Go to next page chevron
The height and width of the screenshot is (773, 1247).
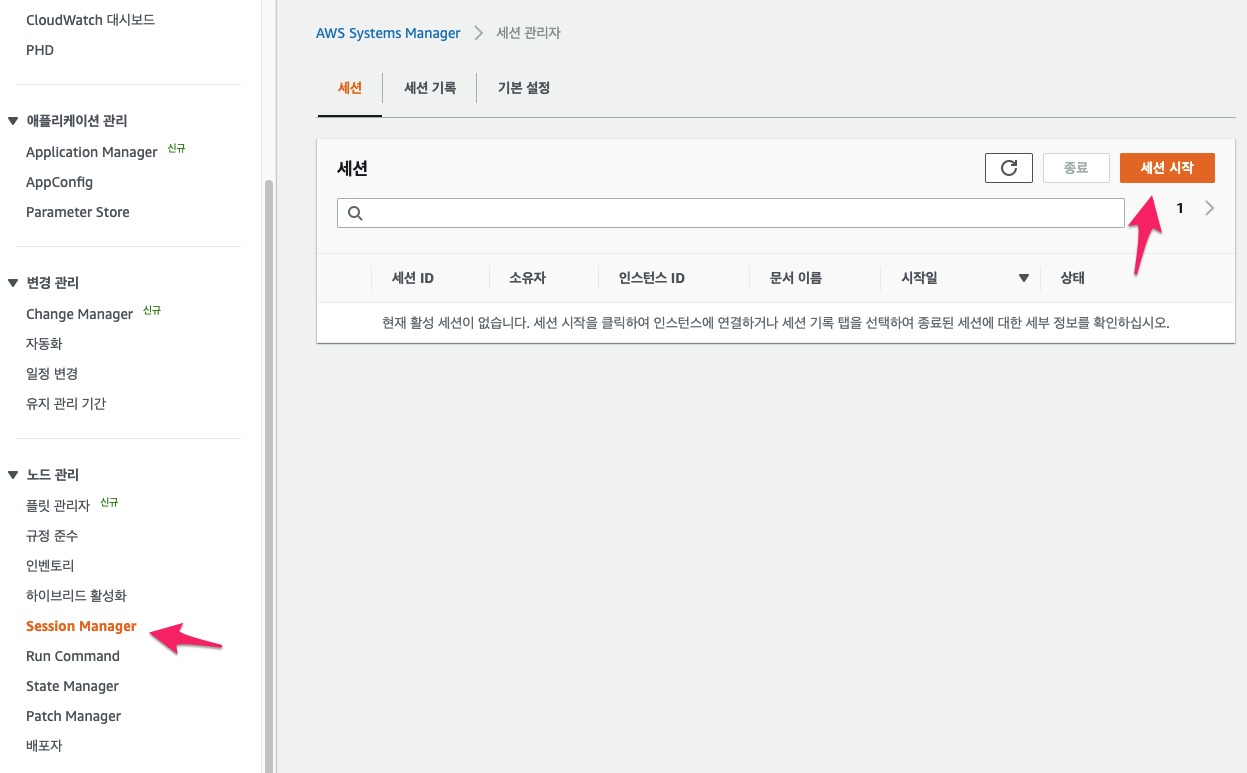[x=1210, y=208]
